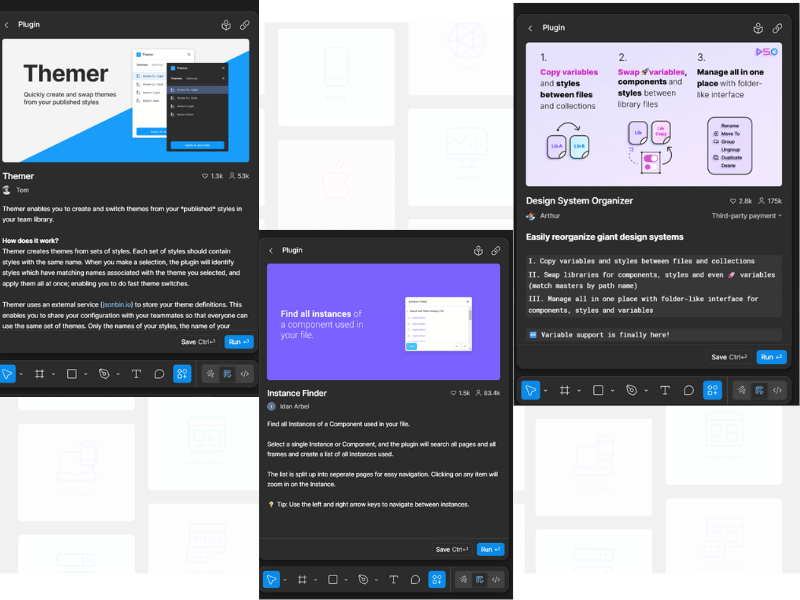Switch to Design mode in Organizer window
This screenshot has width=800, height=600.
click(760, 390)
